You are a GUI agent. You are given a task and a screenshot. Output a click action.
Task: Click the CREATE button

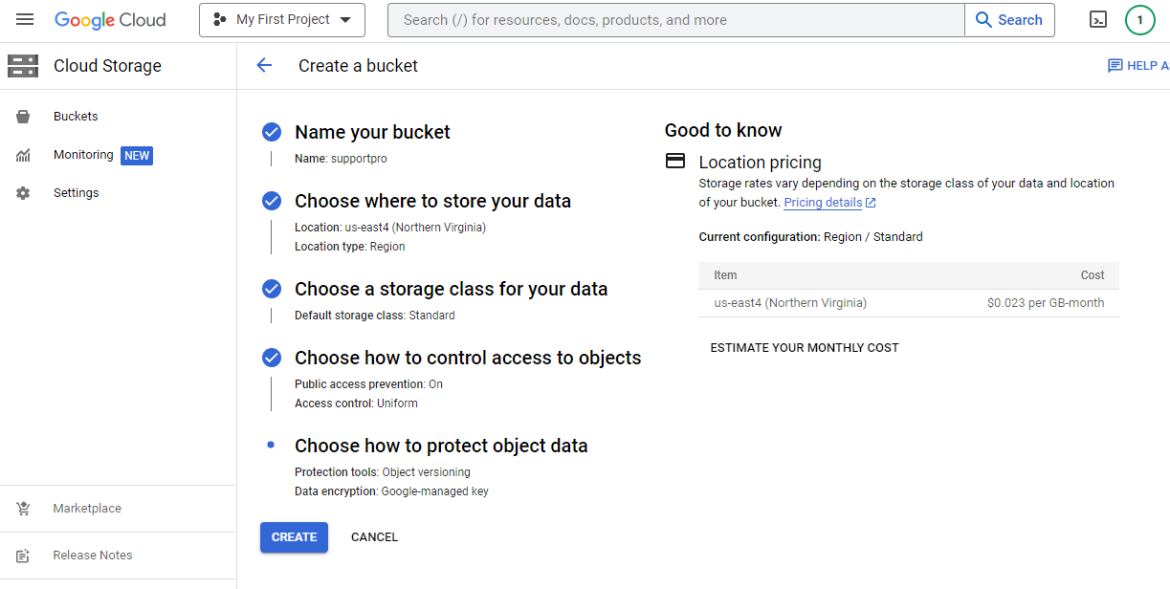[293, 537]
